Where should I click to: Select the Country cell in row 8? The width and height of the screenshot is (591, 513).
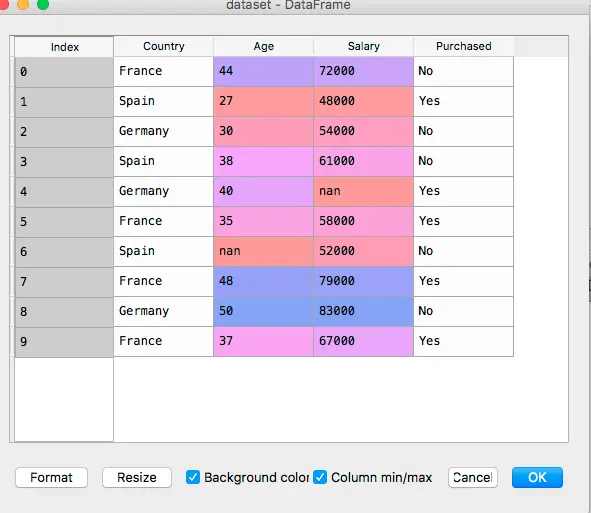pos(164,311)
